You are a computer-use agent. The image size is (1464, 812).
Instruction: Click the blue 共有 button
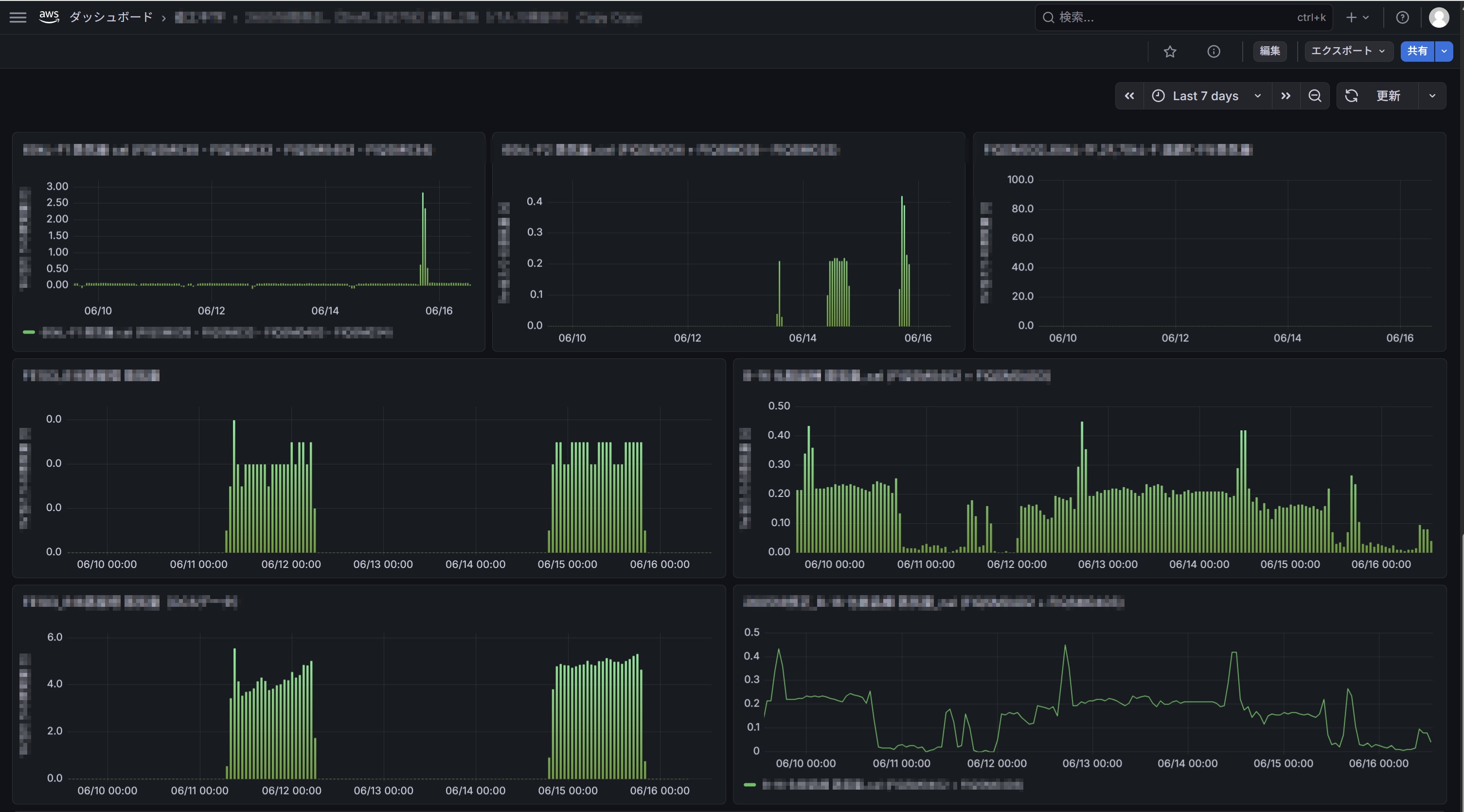tap(1417, 51)
